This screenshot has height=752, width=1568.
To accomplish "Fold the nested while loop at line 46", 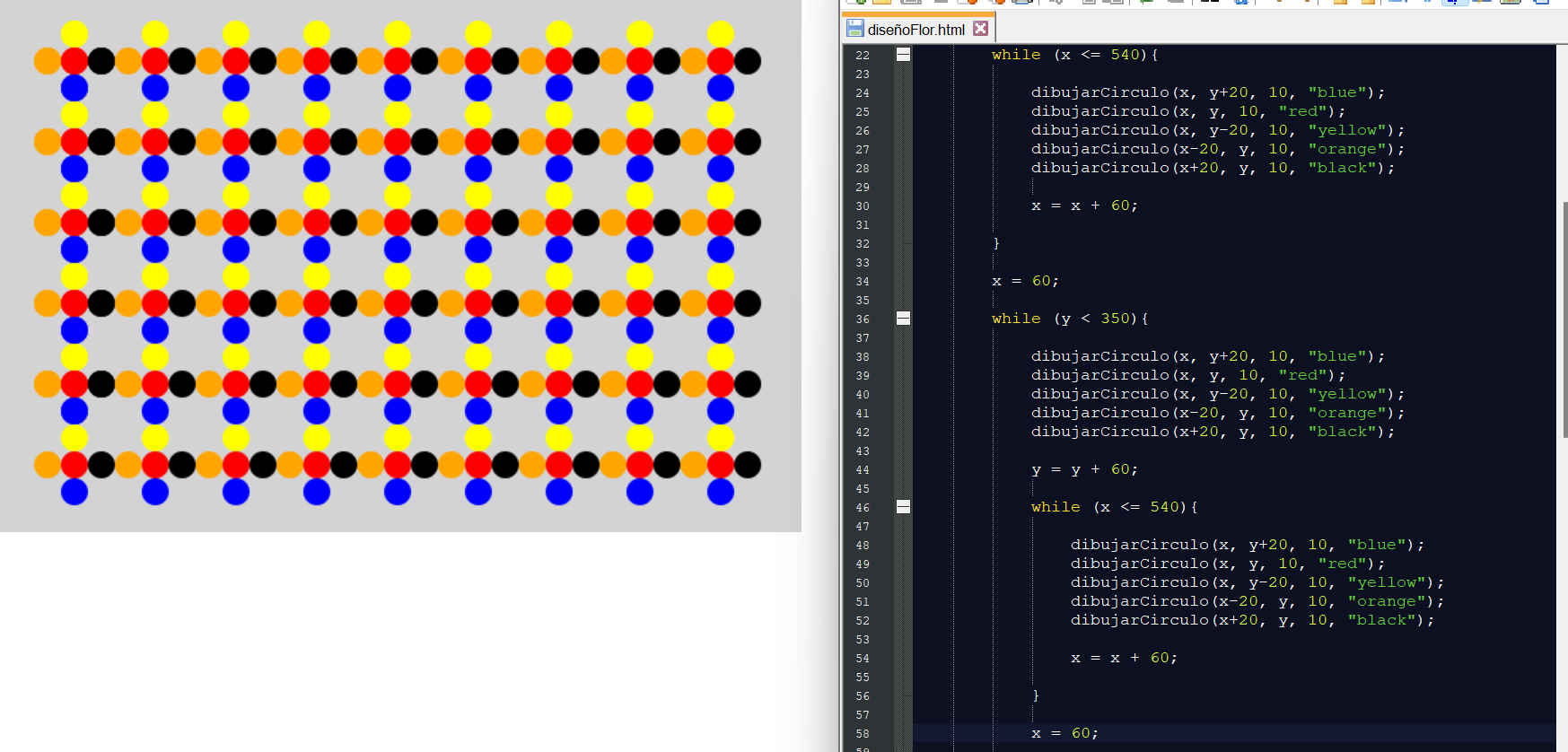I will click(x=903, y=507).
